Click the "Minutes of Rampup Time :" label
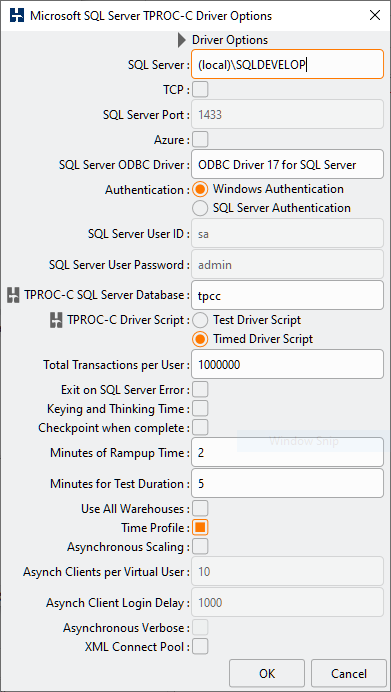The height and width of the screenshot is (692, 391). pos(120,453)
